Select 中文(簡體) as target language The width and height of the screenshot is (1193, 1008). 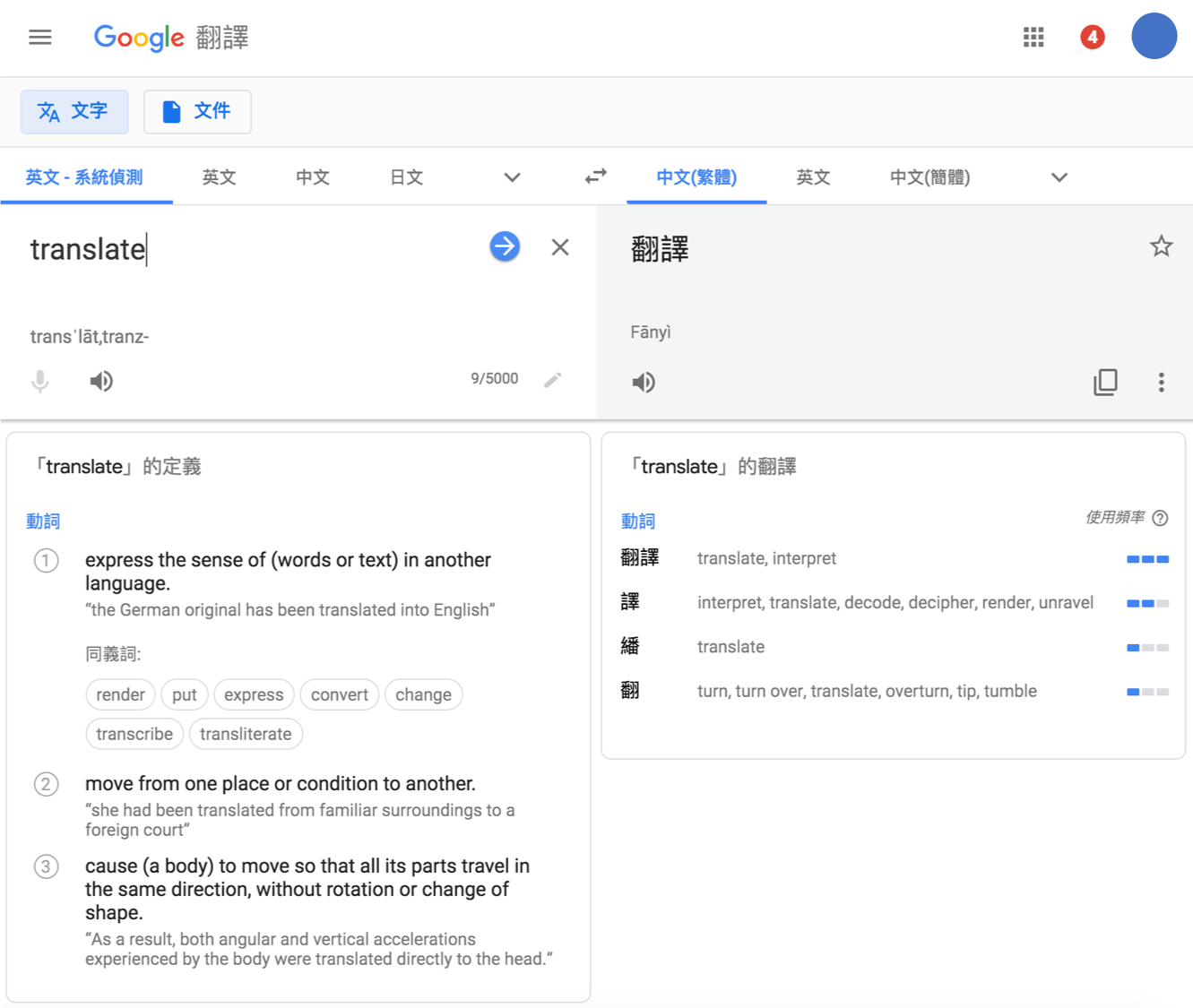[x=929, y=177]
